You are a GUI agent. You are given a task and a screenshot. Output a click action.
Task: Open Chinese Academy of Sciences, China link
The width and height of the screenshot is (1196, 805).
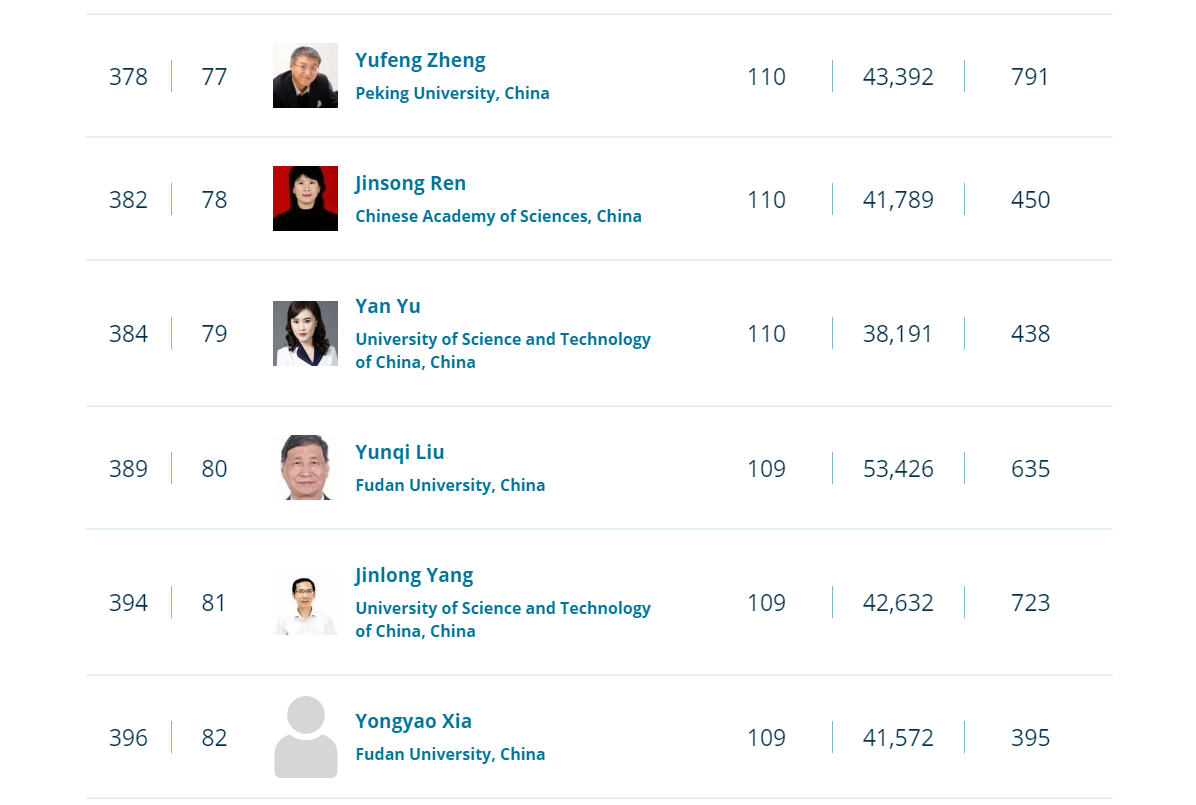(498, 216)
